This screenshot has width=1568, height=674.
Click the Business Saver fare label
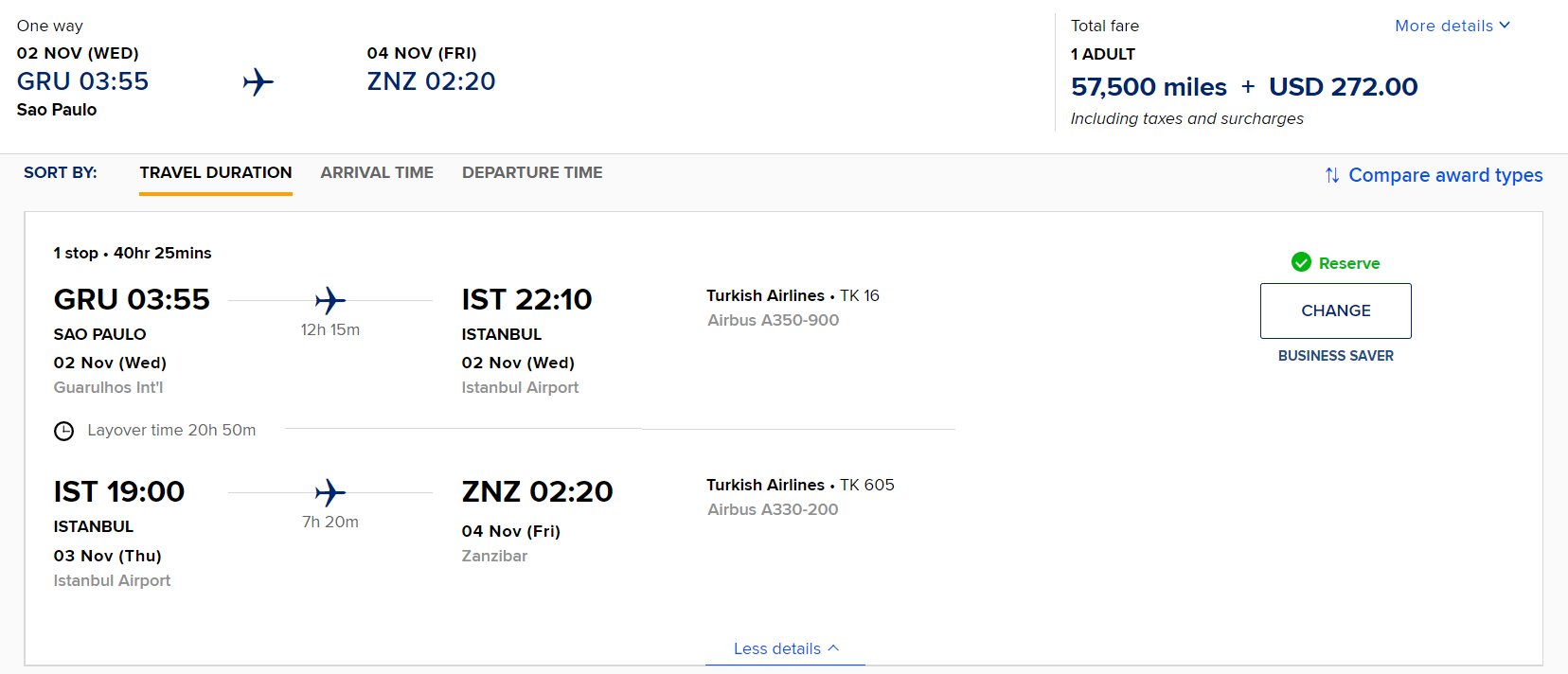click(x=1335, y=356)
